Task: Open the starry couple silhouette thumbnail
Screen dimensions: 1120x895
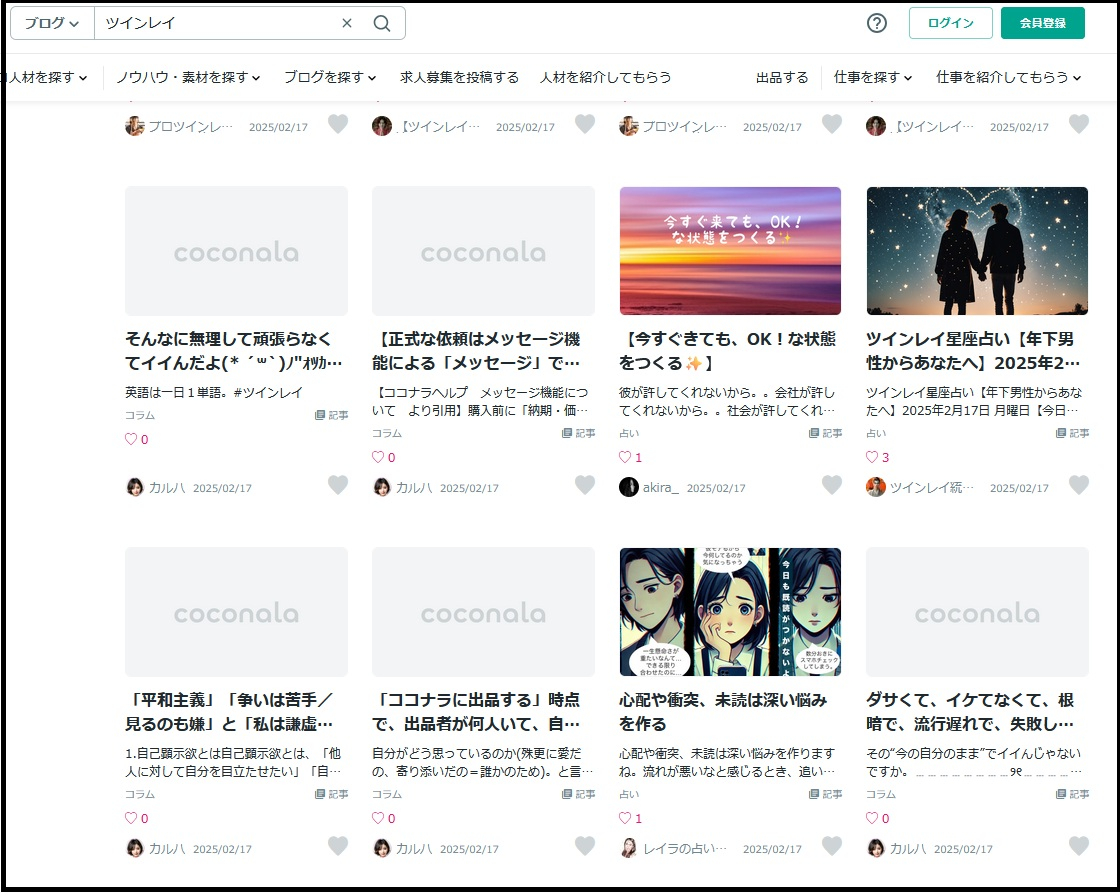Action: pos(977,251)
